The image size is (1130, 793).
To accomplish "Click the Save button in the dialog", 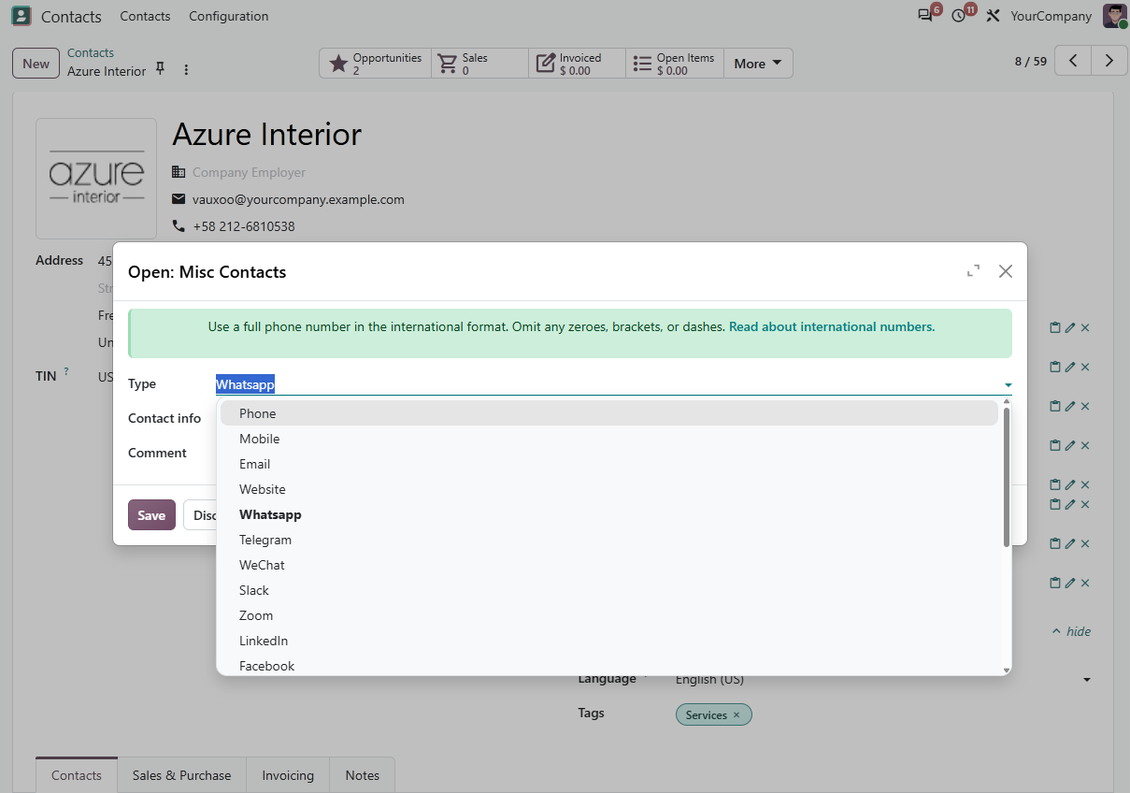I will pyautogui.click(x=151, y=515).
